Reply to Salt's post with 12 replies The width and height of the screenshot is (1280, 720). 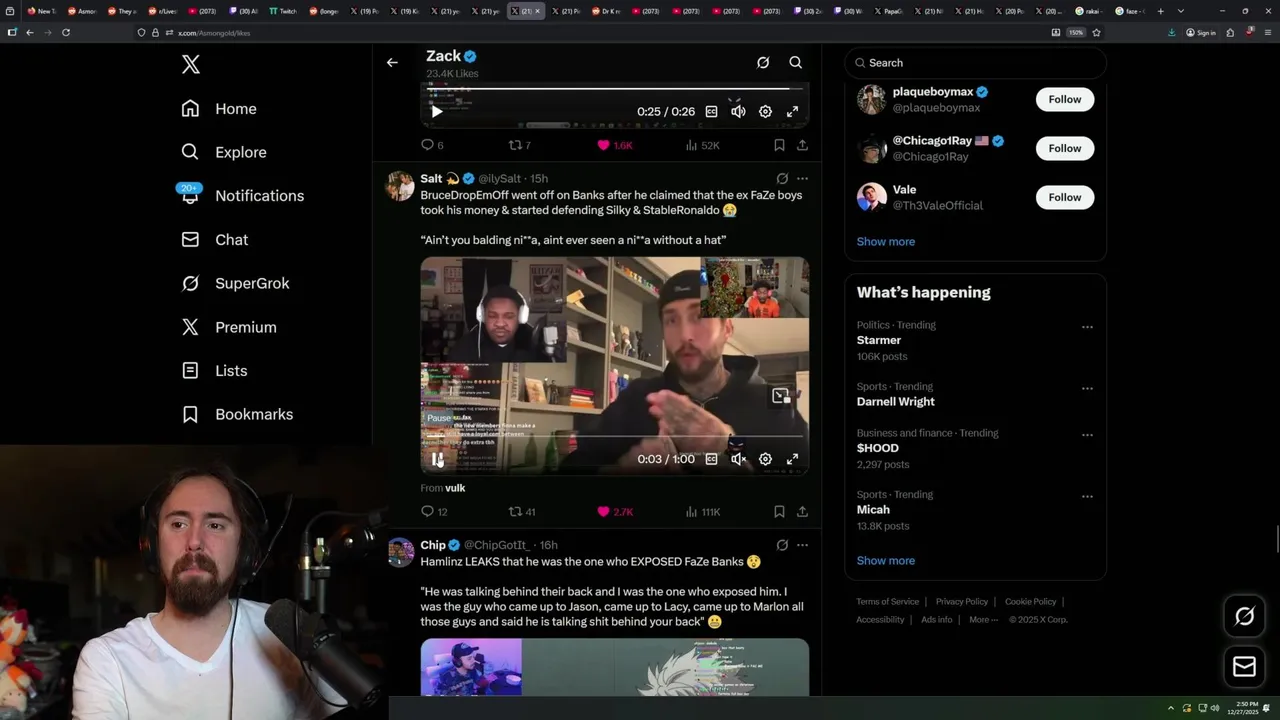(434, 511)
